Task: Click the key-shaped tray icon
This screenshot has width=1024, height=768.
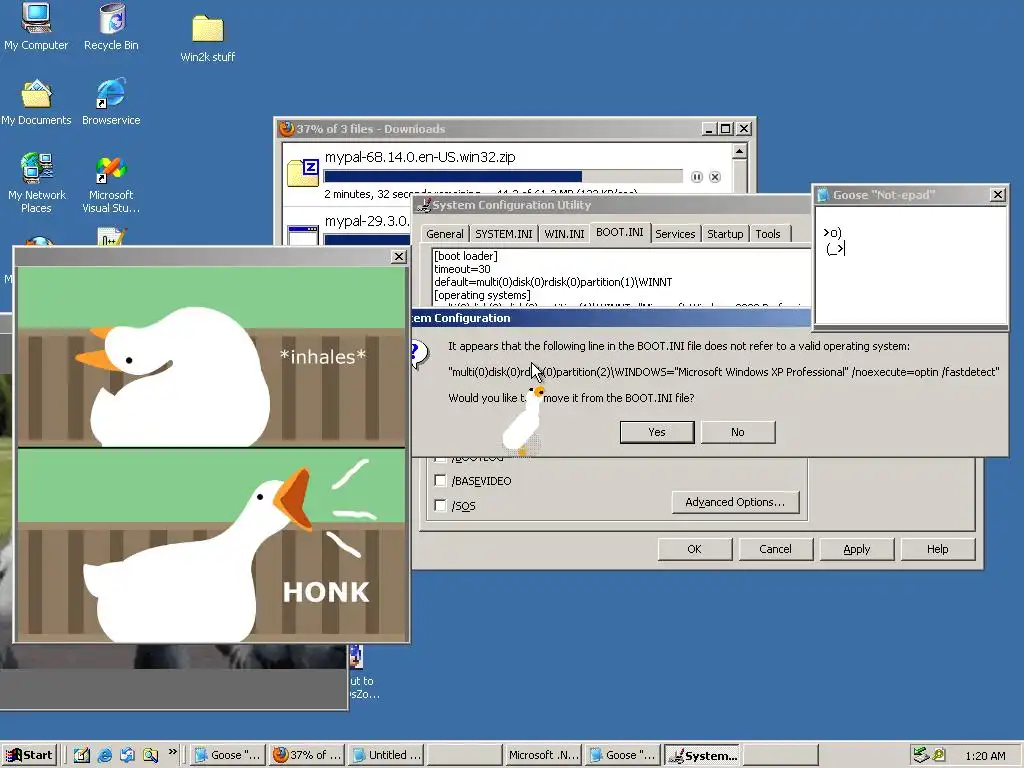Action: click(x=939, y=755)
